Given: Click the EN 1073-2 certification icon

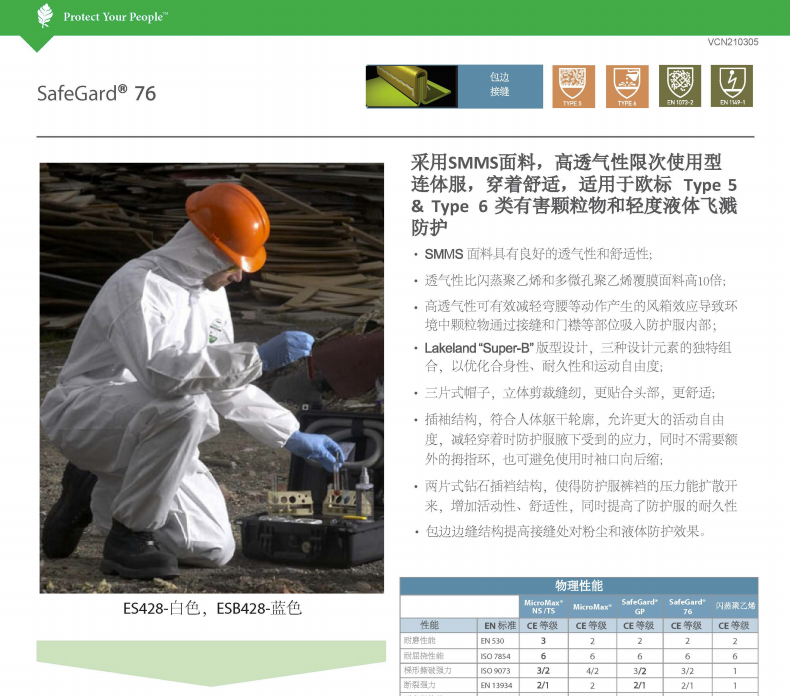Looking at the screenshot, I should [679, 86].
